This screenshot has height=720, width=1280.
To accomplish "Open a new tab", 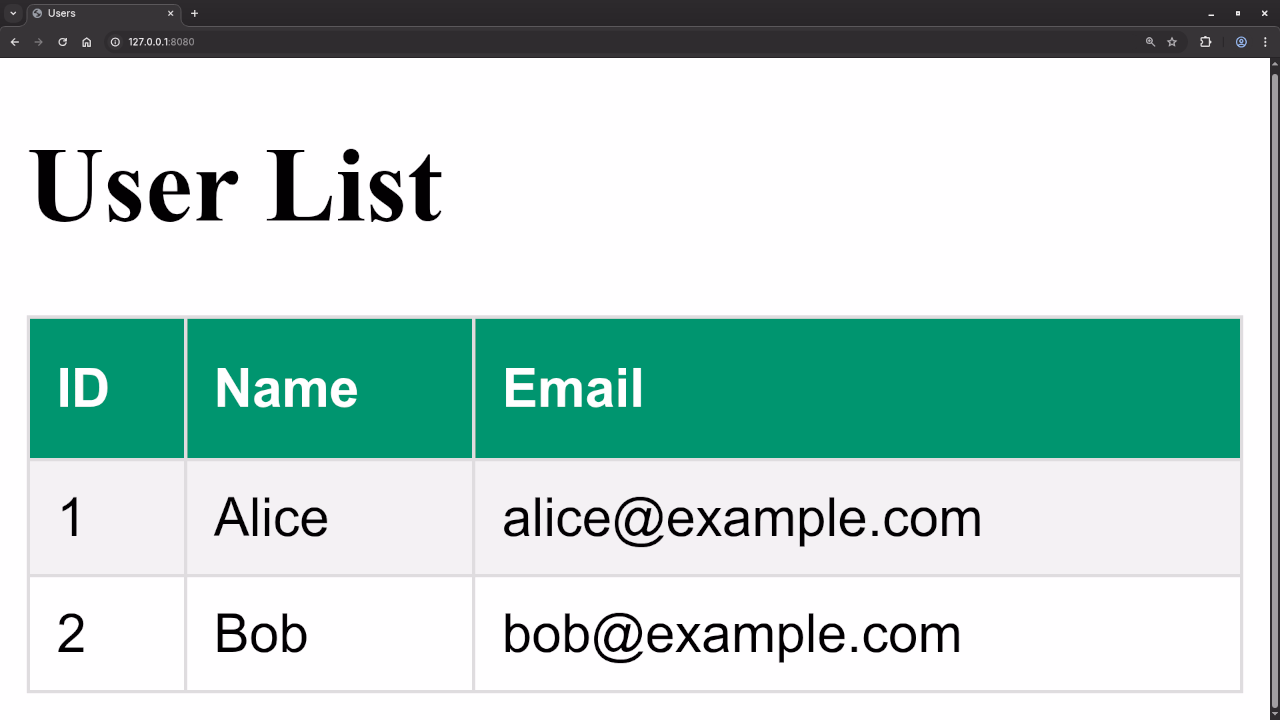I will [194, 13].
